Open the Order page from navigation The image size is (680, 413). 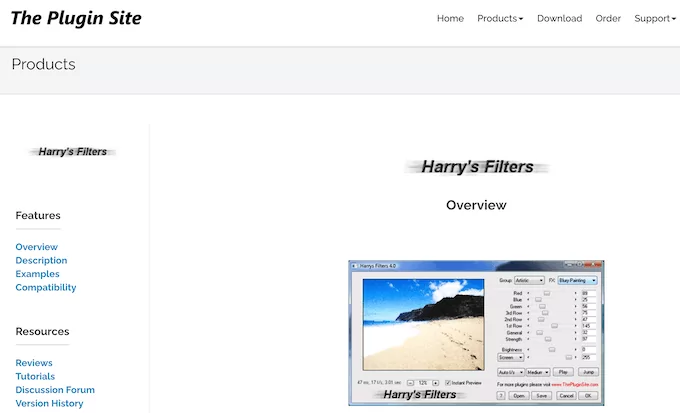pyautogui.click(x=608, y=18)
